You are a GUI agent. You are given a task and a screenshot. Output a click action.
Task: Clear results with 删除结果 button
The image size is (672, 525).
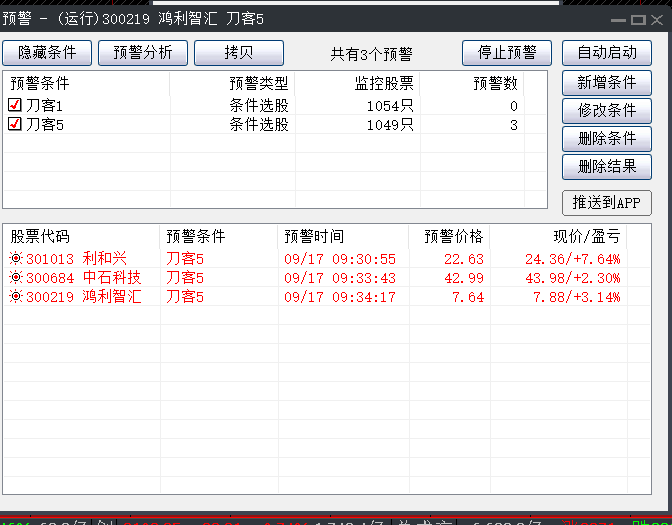click(607, 167)
